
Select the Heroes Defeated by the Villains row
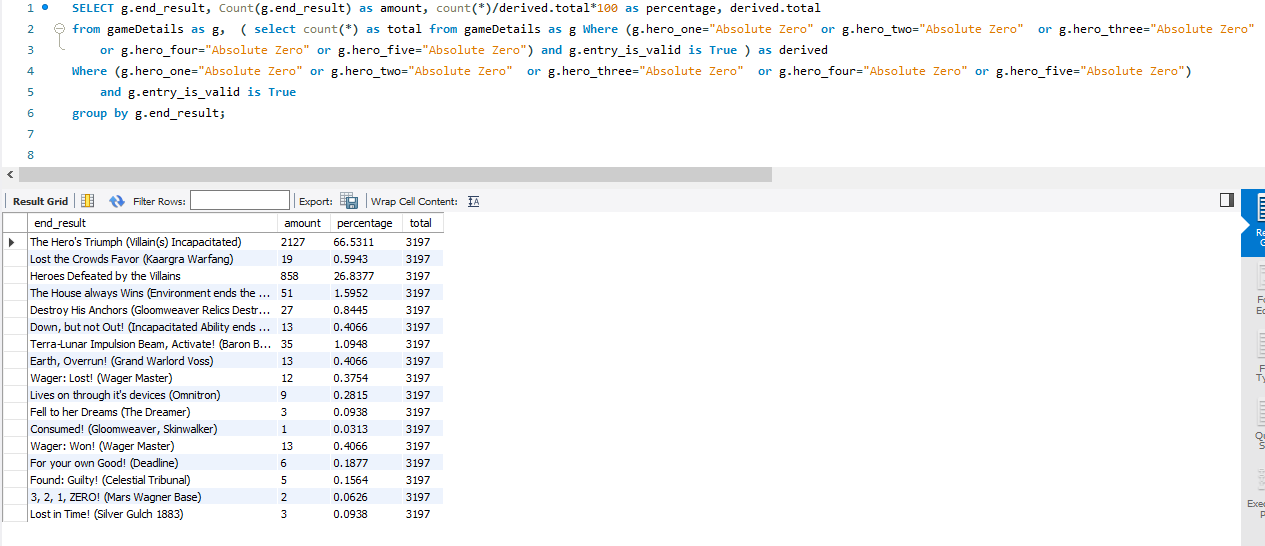coord(223,276)
